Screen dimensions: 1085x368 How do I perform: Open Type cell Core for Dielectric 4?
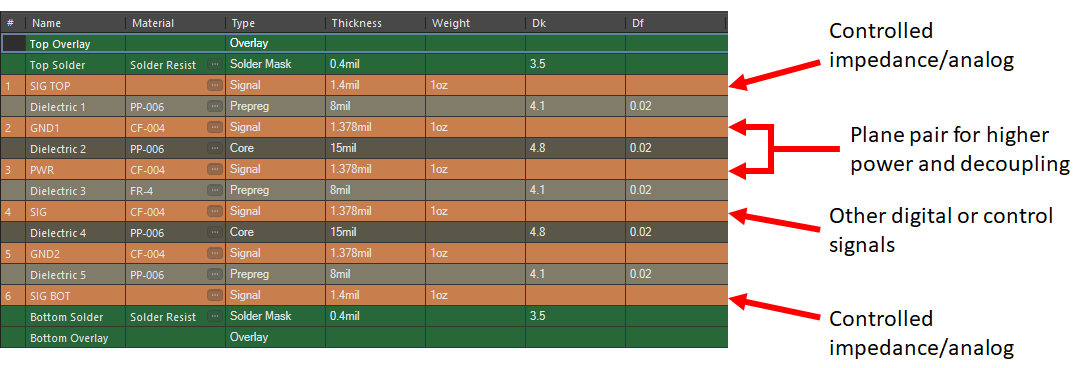275,232
